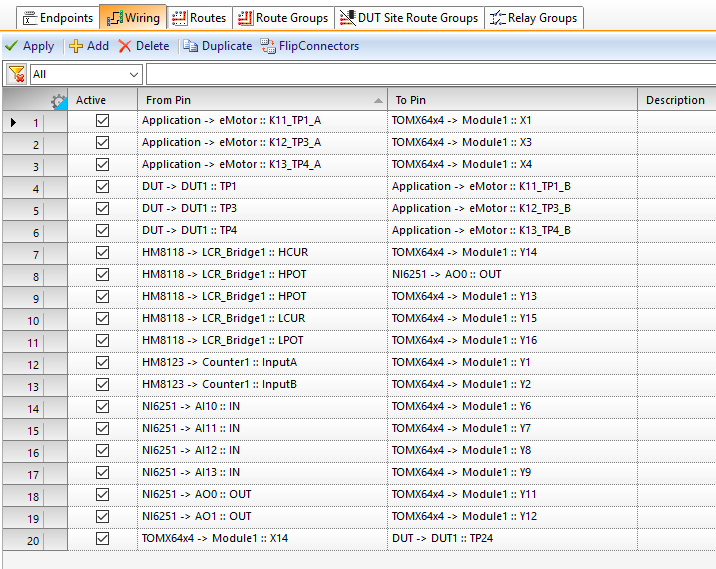Screen dimensions: 716x569
Task: Click the Apply checkmark button
Action: (30, 46)
